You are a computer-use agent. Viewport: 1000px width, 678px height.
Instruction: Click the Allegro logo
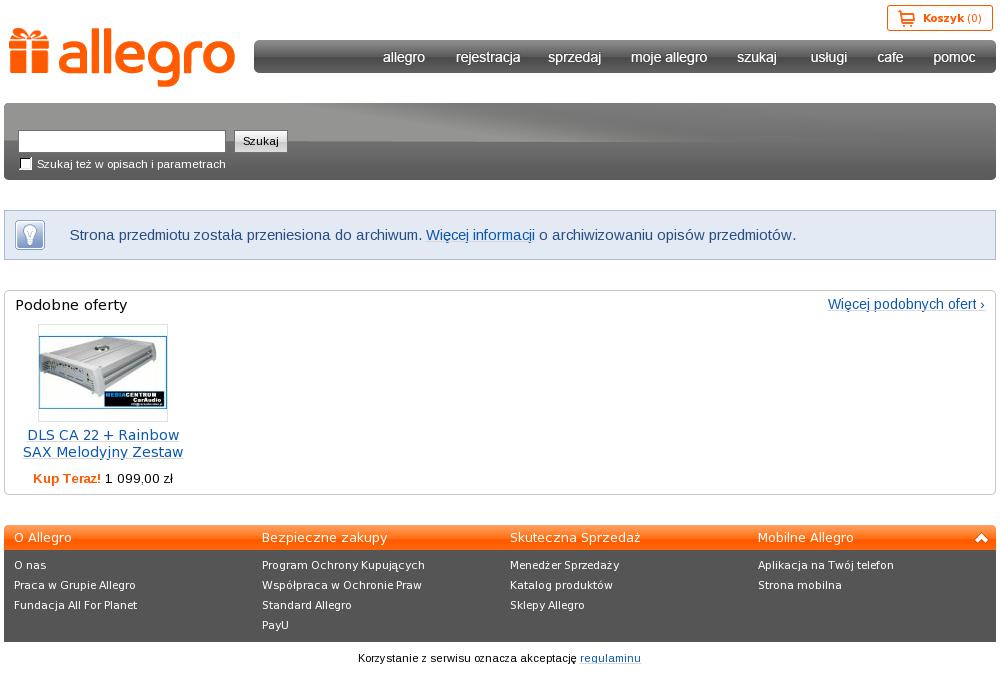click(122, 57)
